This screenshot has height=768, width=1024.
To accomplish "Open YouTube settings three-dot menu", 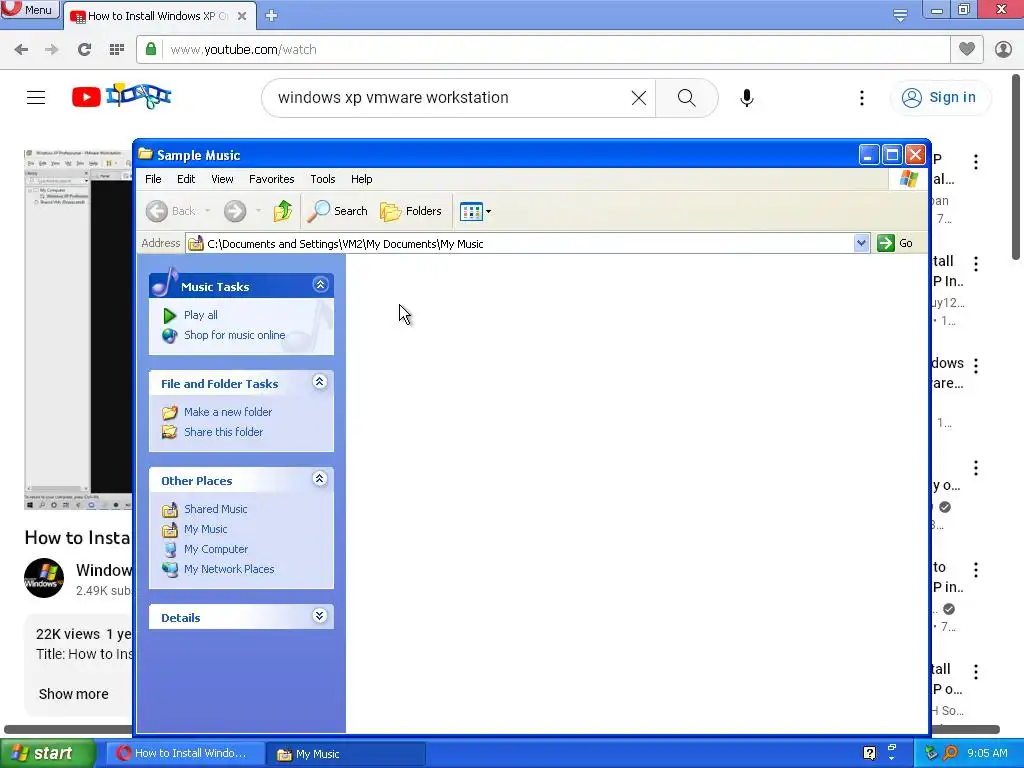I will (862, 98).
